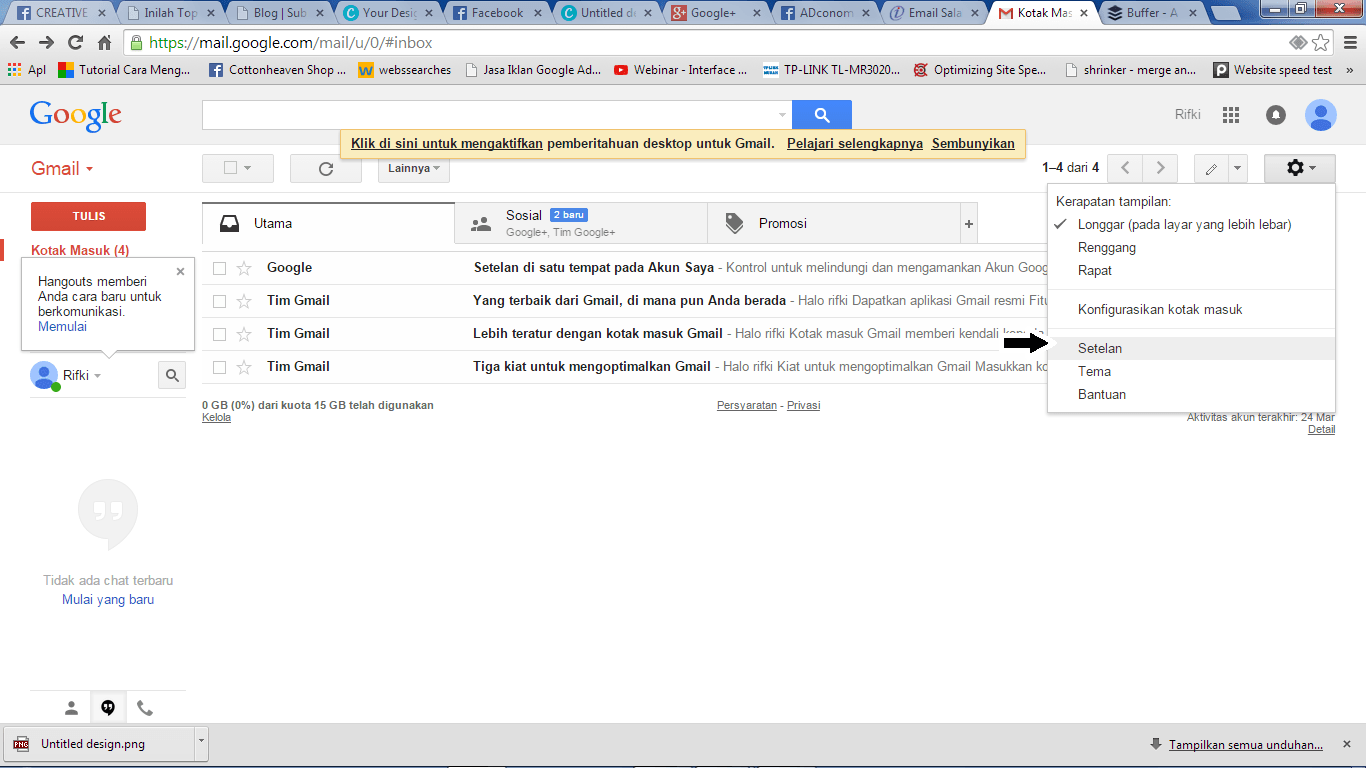1366x768 pixels.
Task: Expand Rifki status dropdown in Hangouts
Action: [x=98, y=376]
